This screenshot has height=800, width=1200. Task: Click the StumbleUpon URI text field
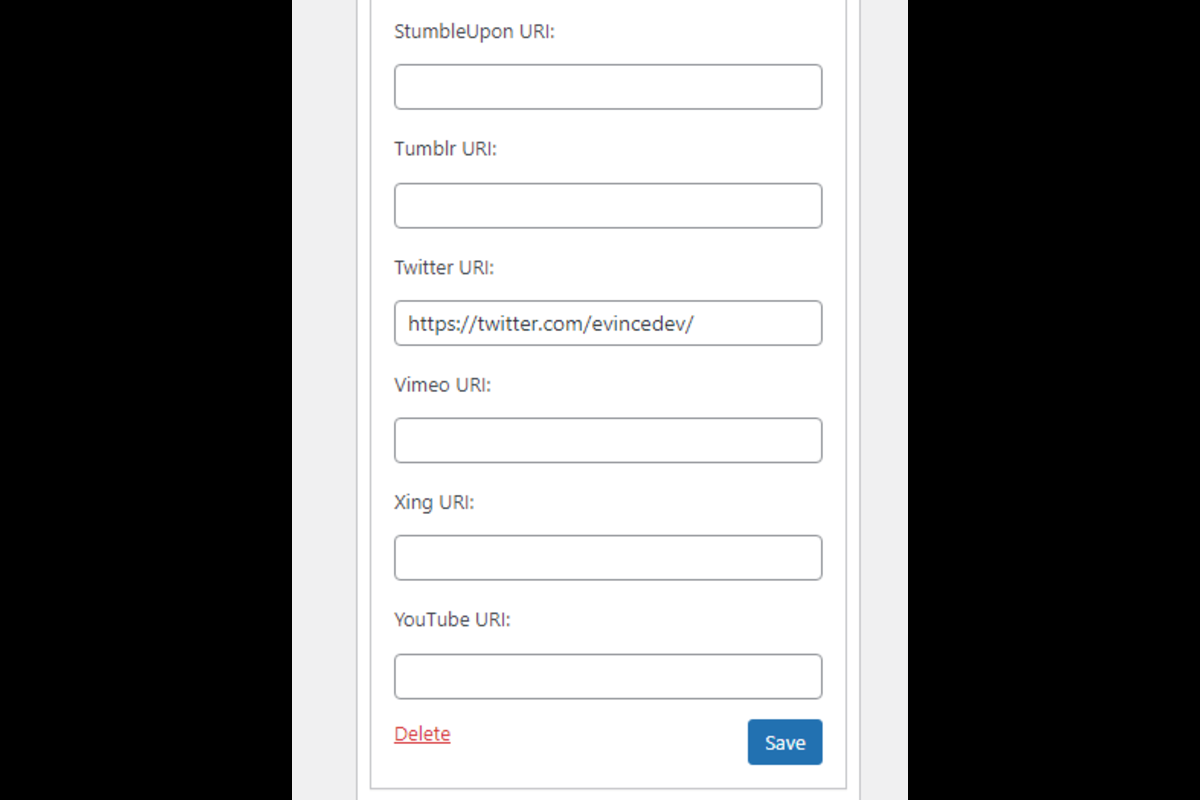tap(608, 87)
